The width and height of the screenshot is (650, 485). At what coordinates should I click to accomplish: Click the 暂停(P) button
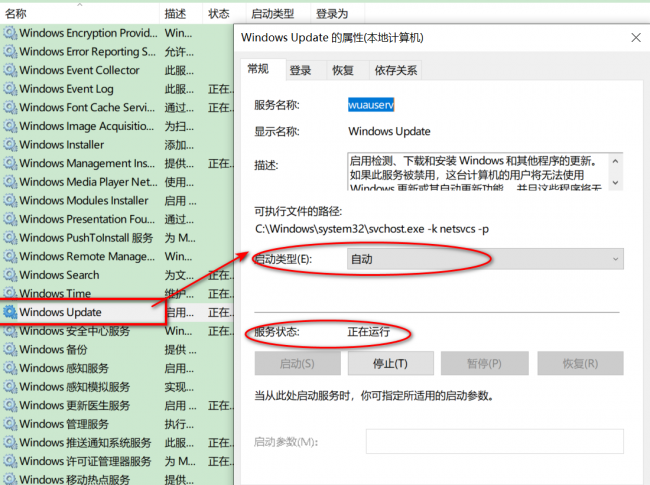coord(485,364)
